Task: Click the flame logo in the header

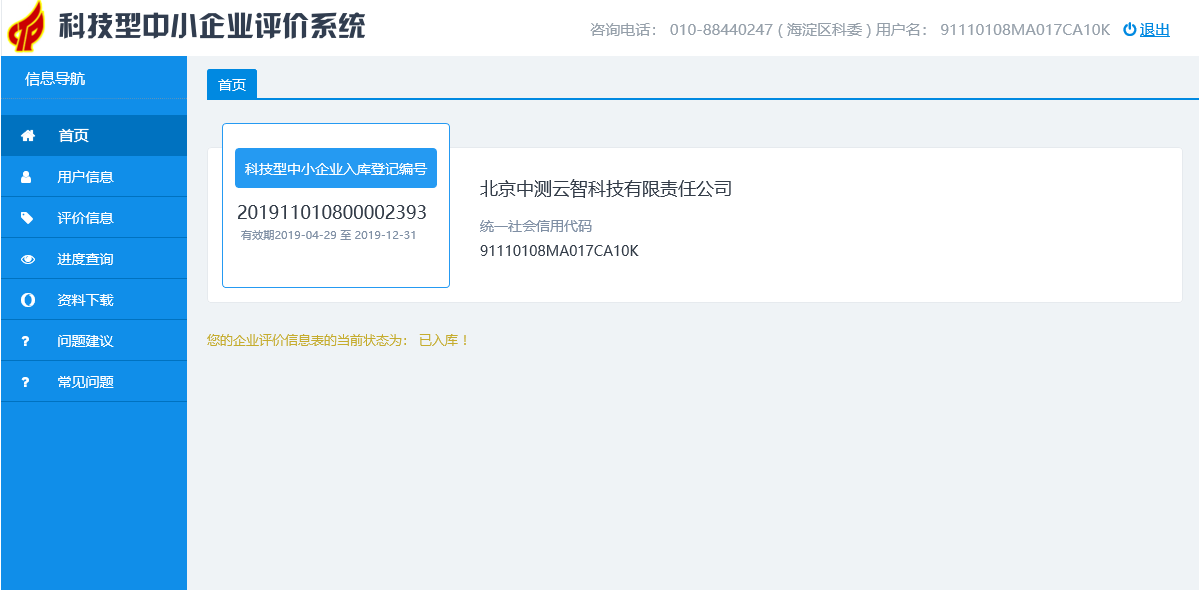Action: tap(26, 25)
